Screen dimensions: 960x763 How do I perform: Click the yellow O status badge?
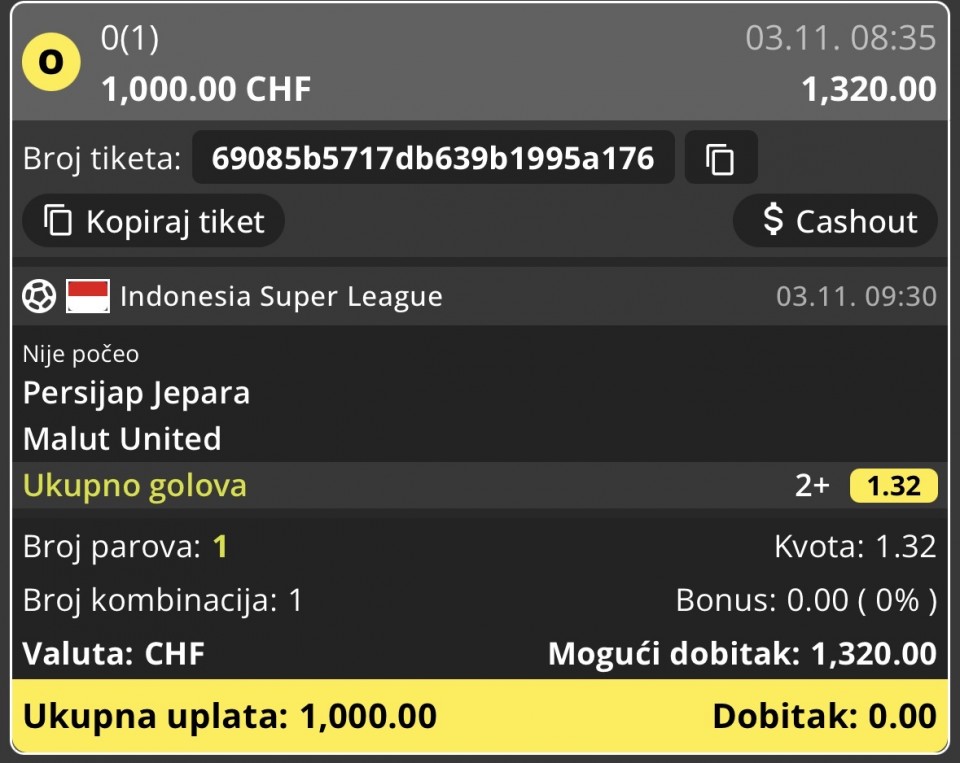(51, 62)
